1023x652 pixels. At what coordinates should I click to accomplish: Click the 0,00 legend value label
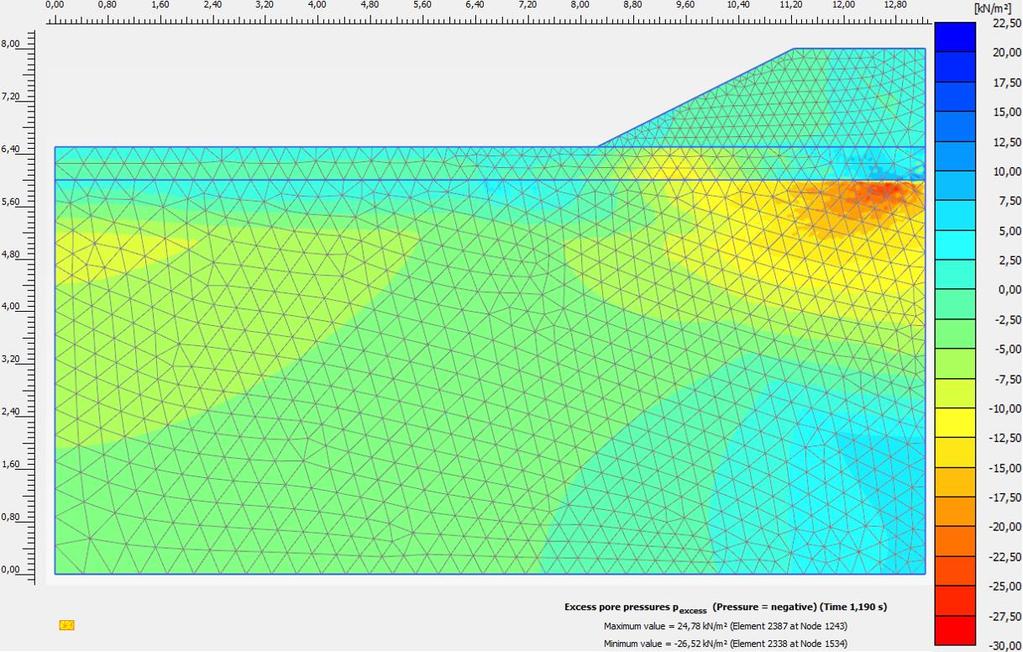pos(998,290)
